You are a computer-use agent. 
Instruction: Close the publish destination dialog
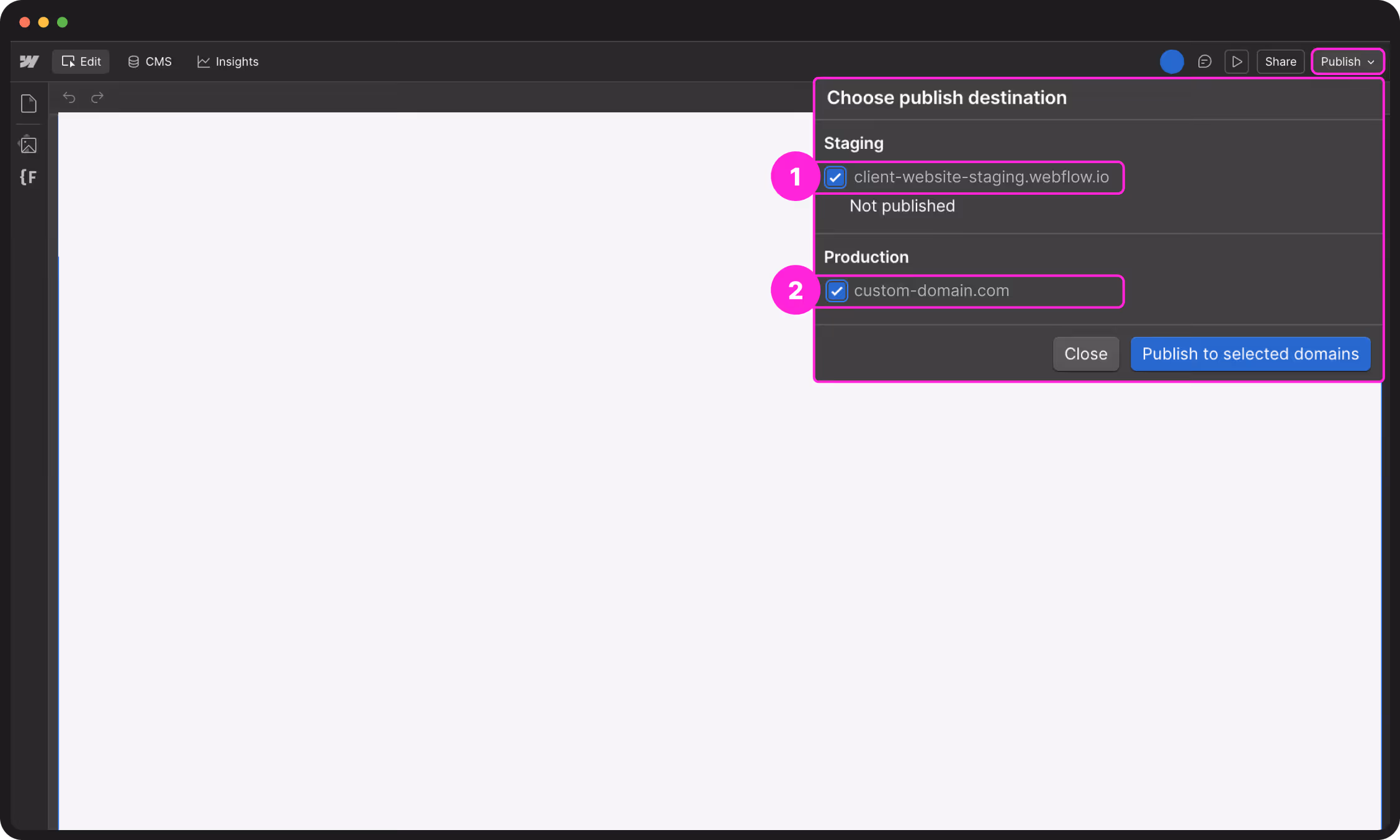(x=1085, y=354)
